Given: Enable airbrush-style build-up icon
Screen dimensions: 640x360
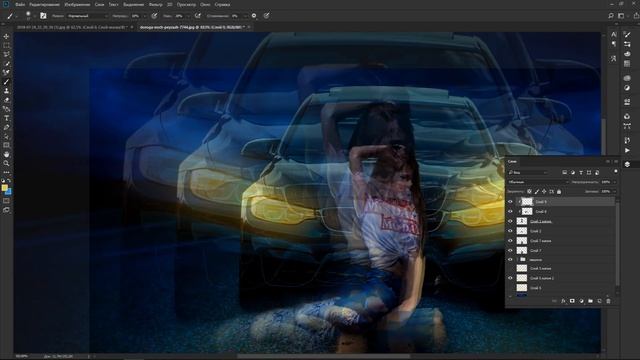Looking at the screenshot, I should tap(198, 16).
